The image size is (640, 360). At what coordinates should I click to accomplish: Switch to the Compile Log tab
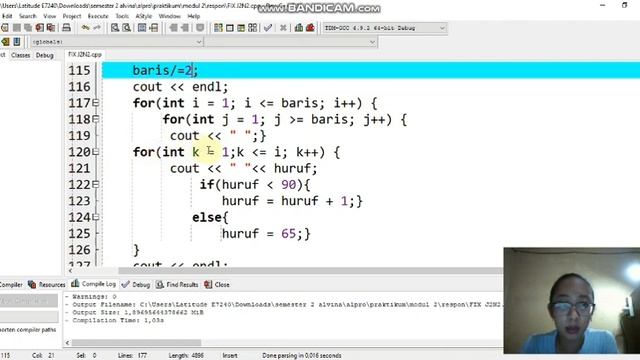pos(93,284)
